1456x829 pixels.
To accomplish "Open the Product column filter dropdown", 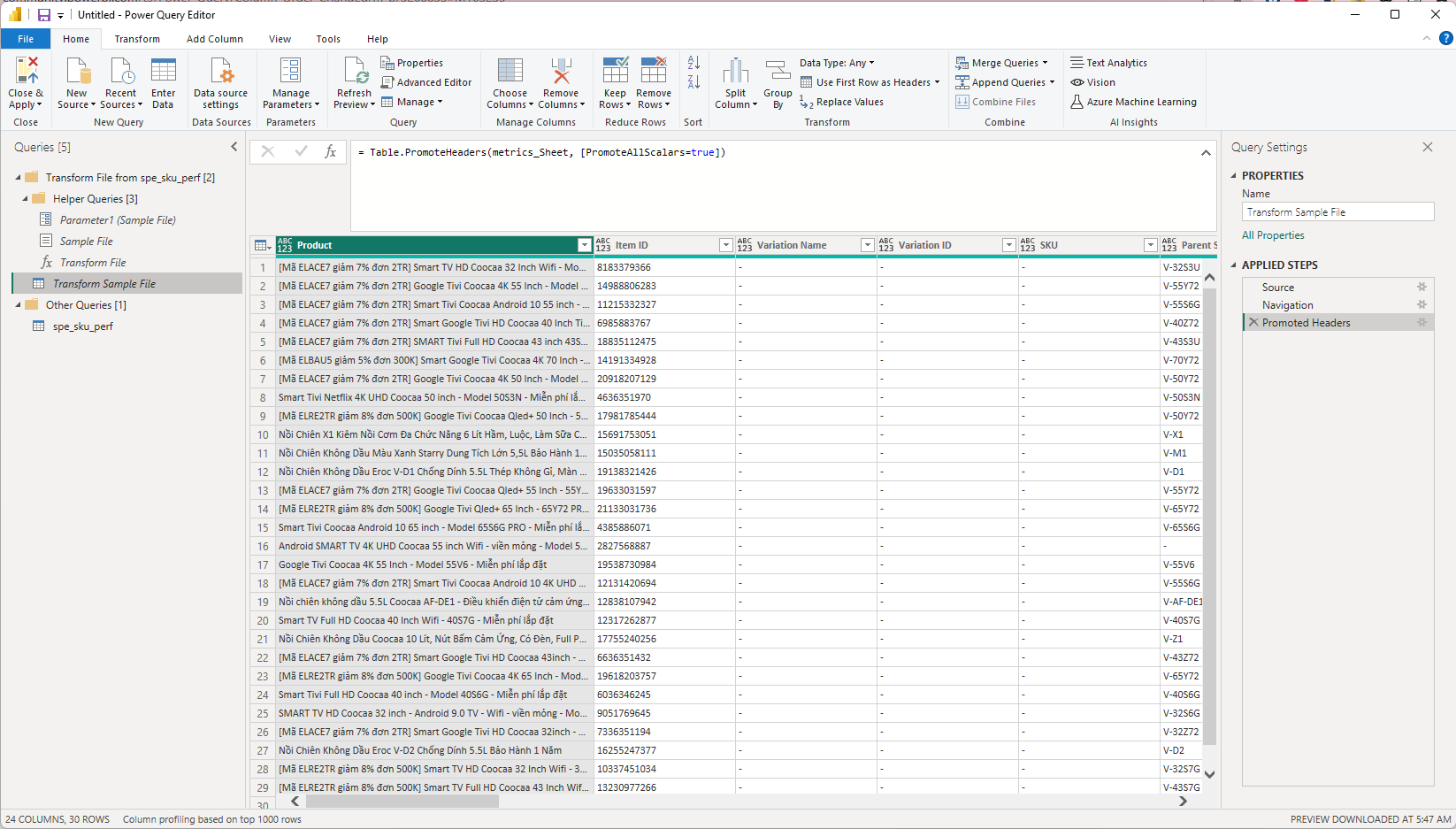I will pos(584,245).
